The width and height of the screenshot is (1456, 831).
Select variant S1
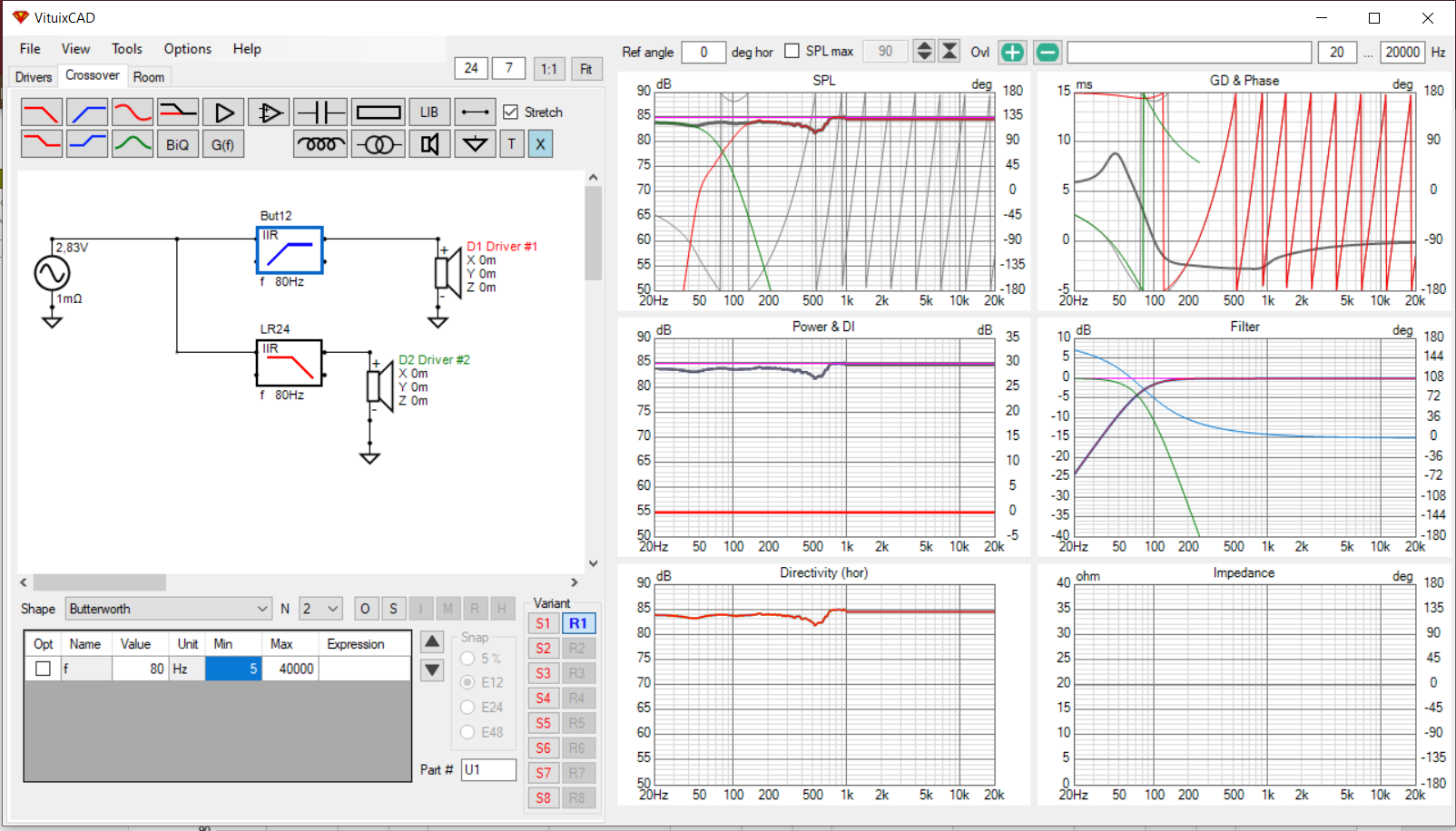543,623
